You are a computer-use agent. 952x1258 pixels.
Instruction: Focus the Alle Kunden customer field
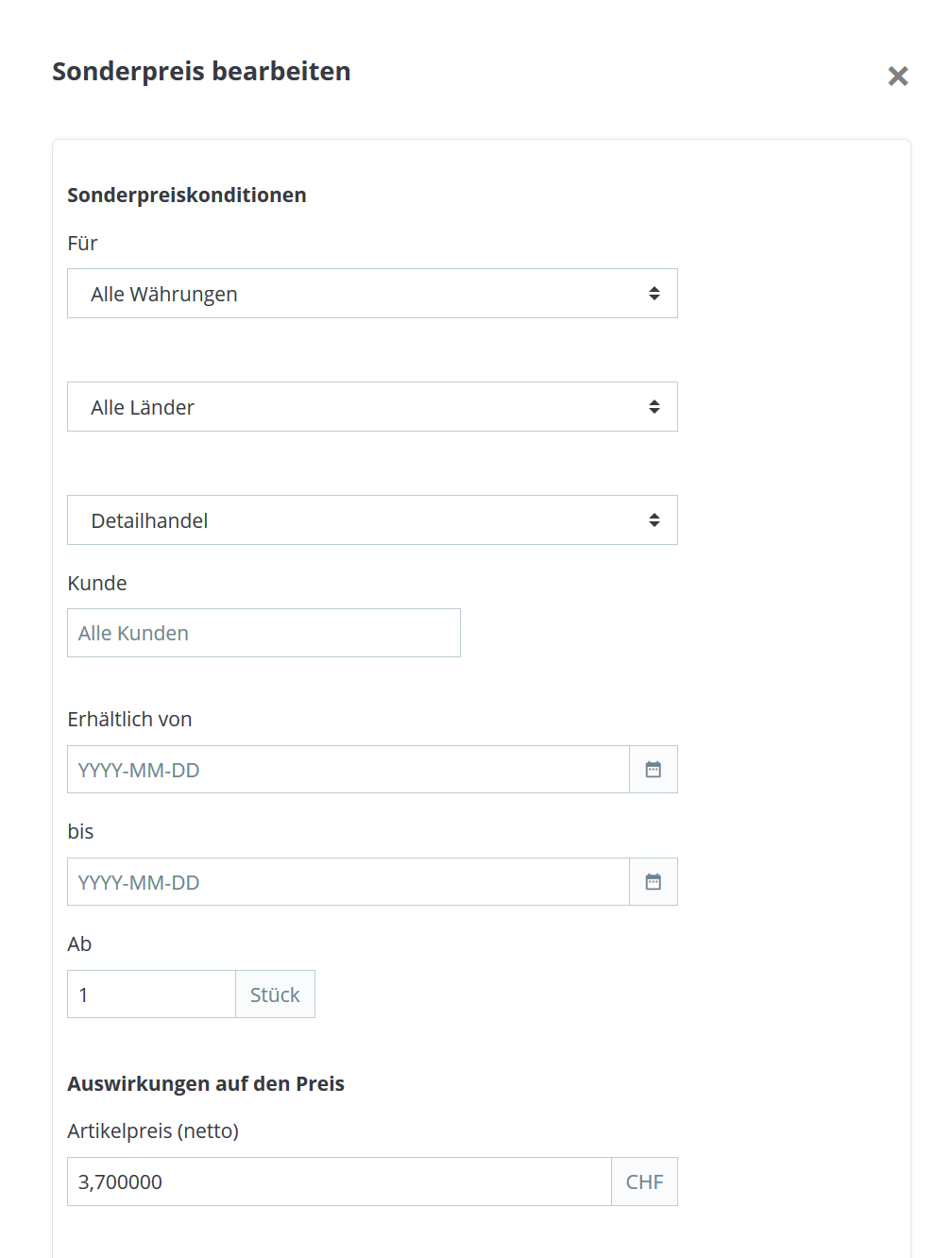263,633
